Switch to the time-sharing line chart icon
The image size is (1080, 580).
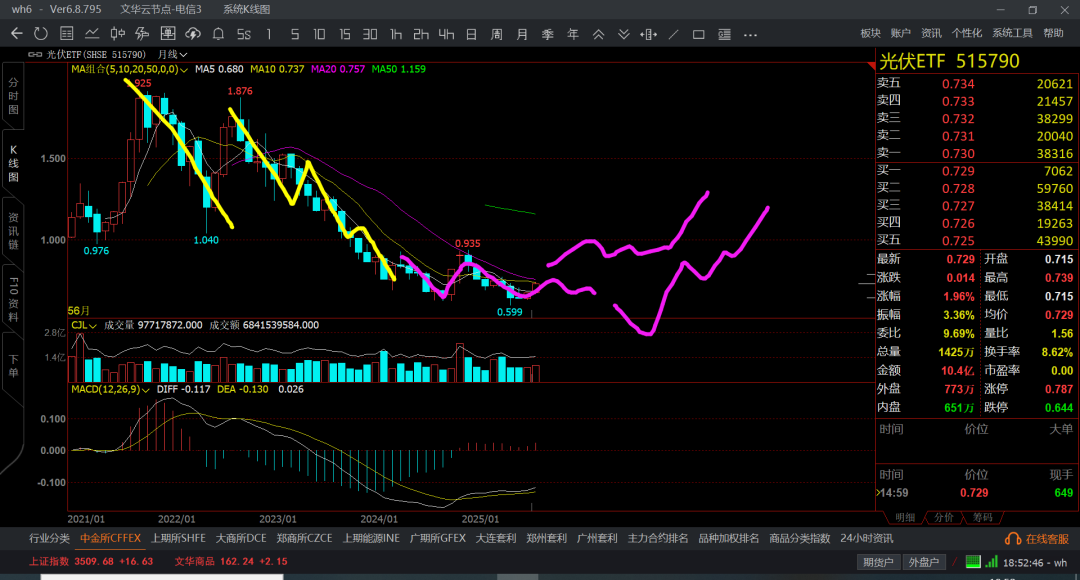(x=92, y=34)
